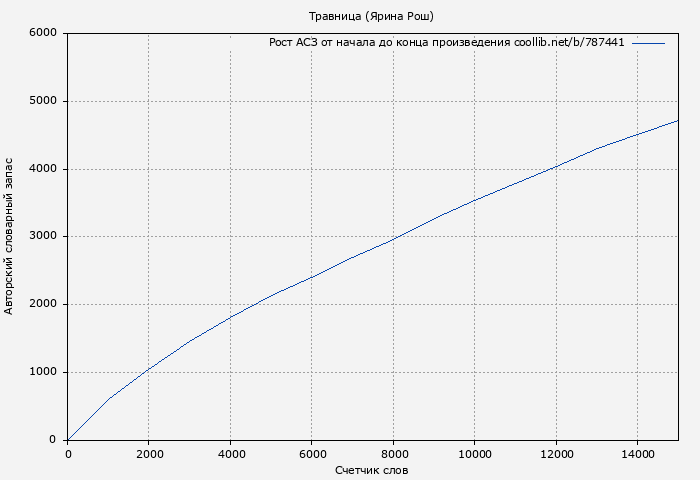Click the 1000 tick label on Y-axis
The image size is (700, 480).
(x=43, y=372)
